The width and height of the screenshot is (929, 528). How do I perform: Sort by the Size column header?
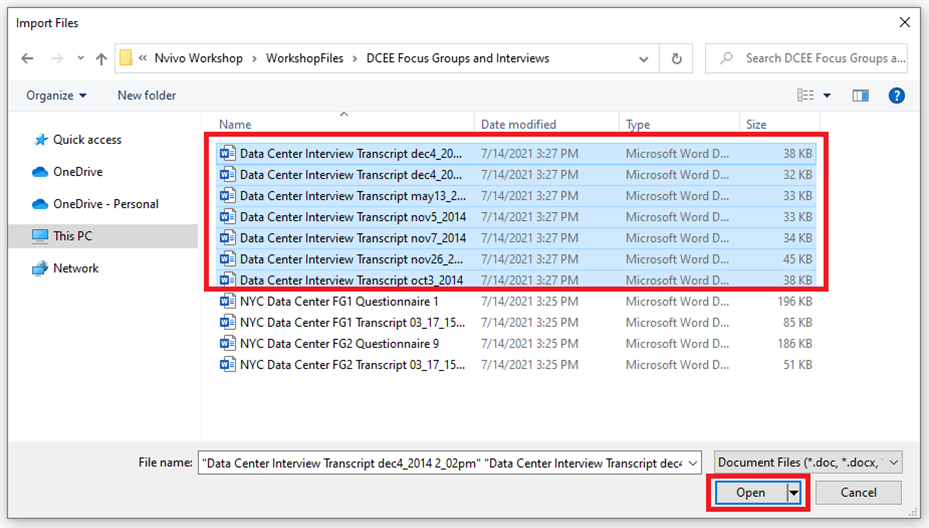coord(756,124)
